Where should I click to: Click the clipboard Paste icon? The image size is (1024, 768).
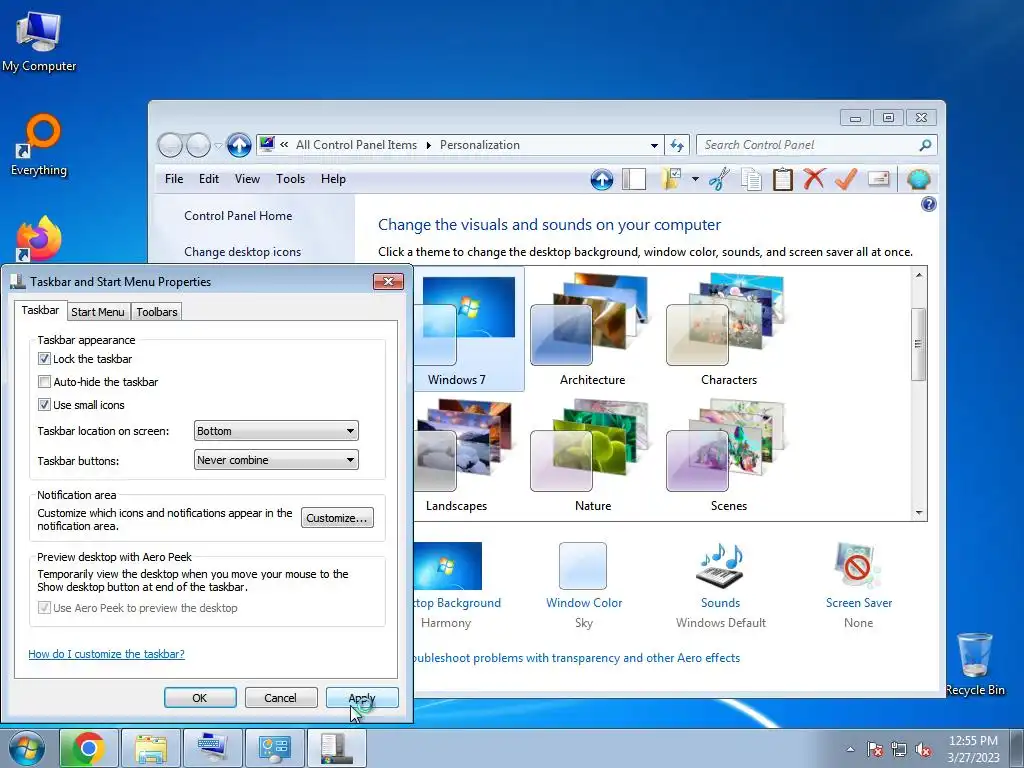pyautogui.click(x=782, y=179)
